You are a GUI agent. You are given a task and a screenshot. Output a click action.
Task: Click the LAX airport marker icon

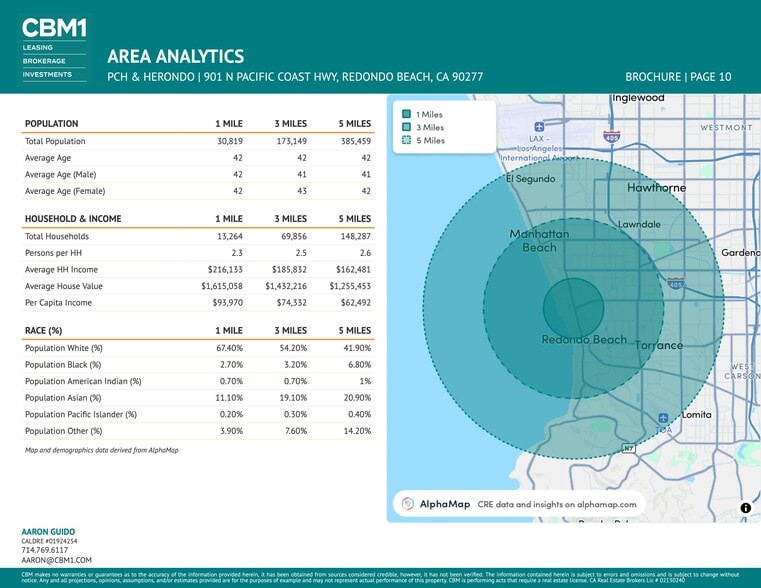539,127
